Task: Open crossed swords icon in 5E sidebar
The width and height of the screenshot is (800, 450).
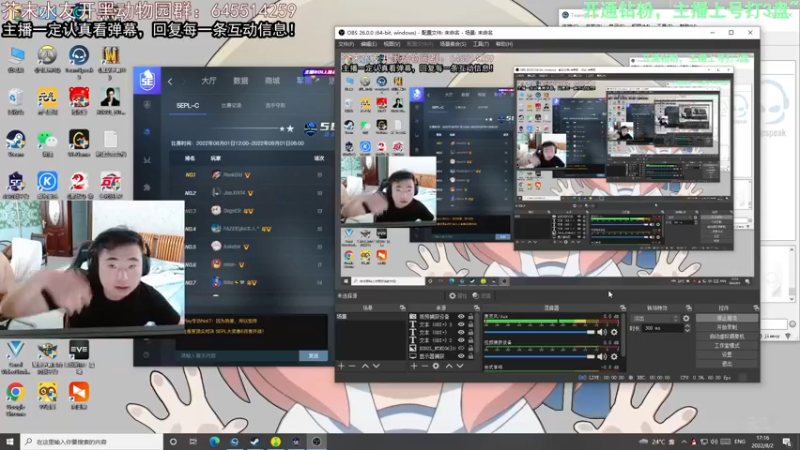Action: click(147, 160)
